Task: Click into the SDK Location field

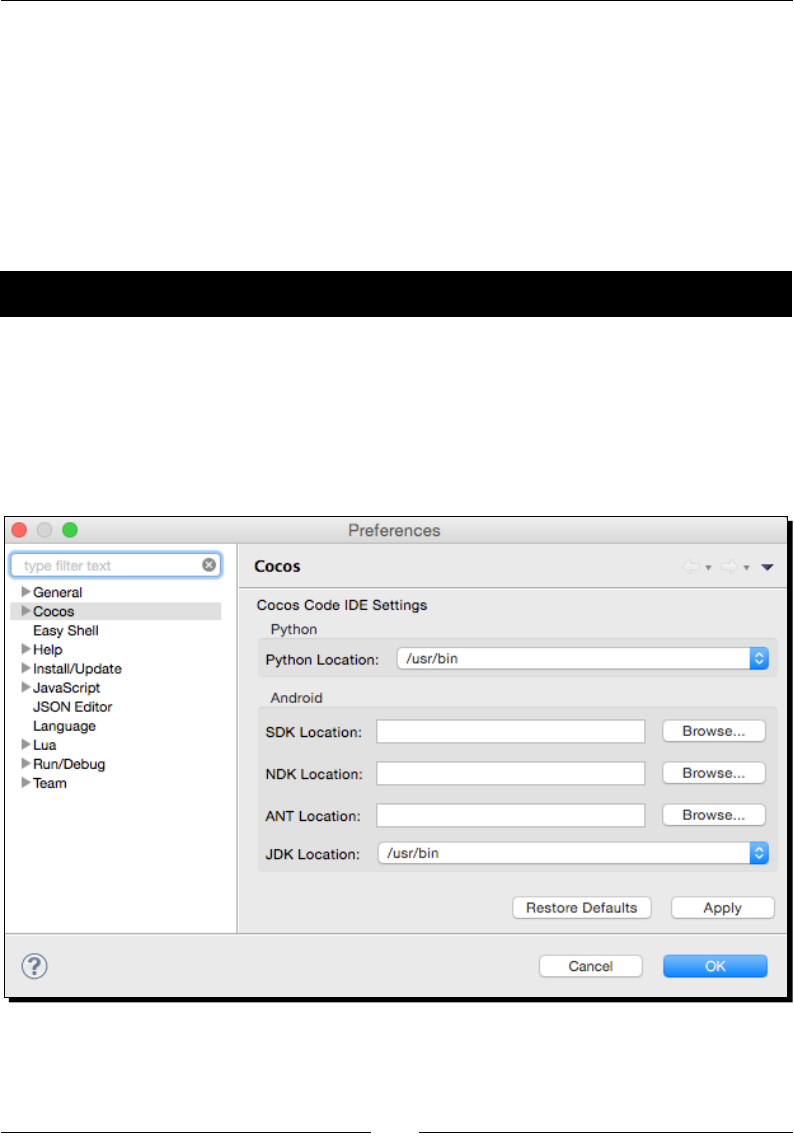Action: (511, 731)
